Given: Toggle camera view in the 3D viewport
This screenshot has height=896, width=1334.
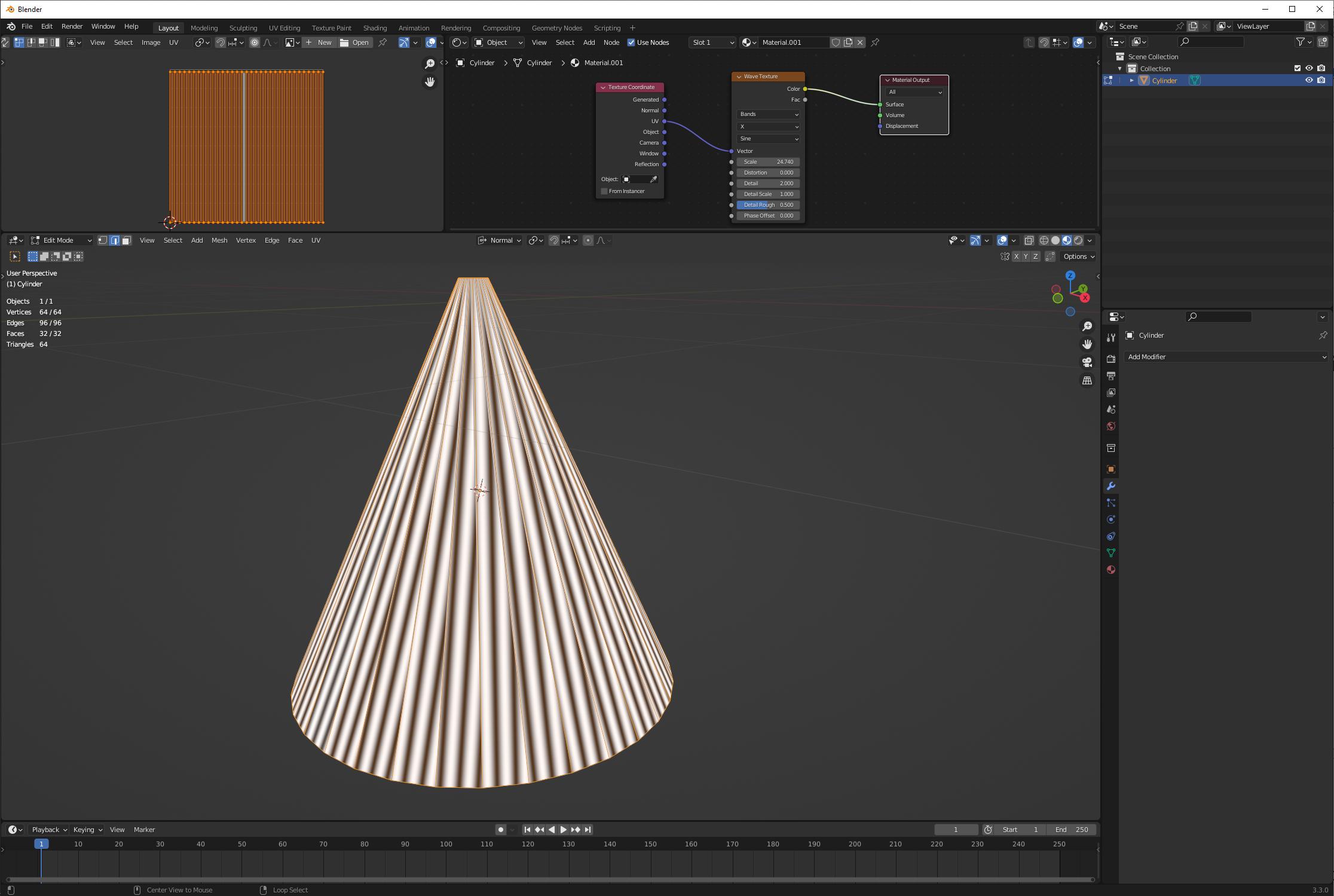Looking at the screenshot, I should click(1087, 362).
